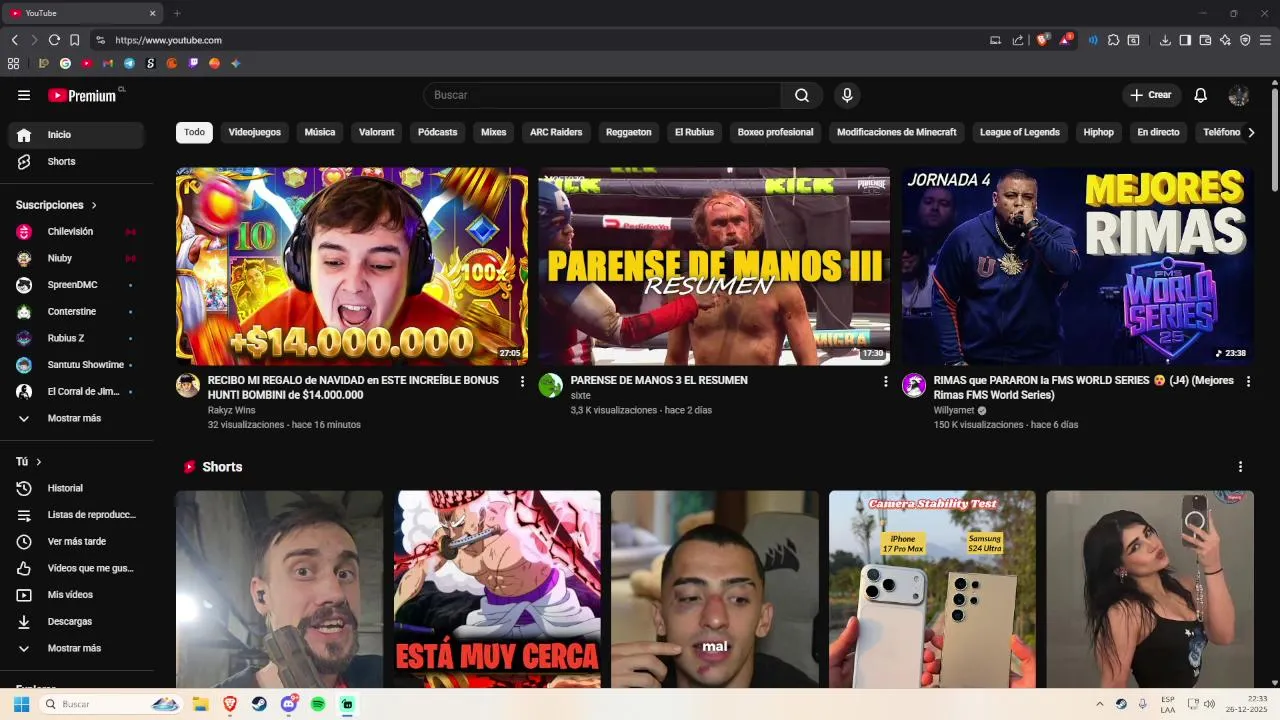
Task: Show more category chips with right arrow
Action: [x=1250, y=132]
